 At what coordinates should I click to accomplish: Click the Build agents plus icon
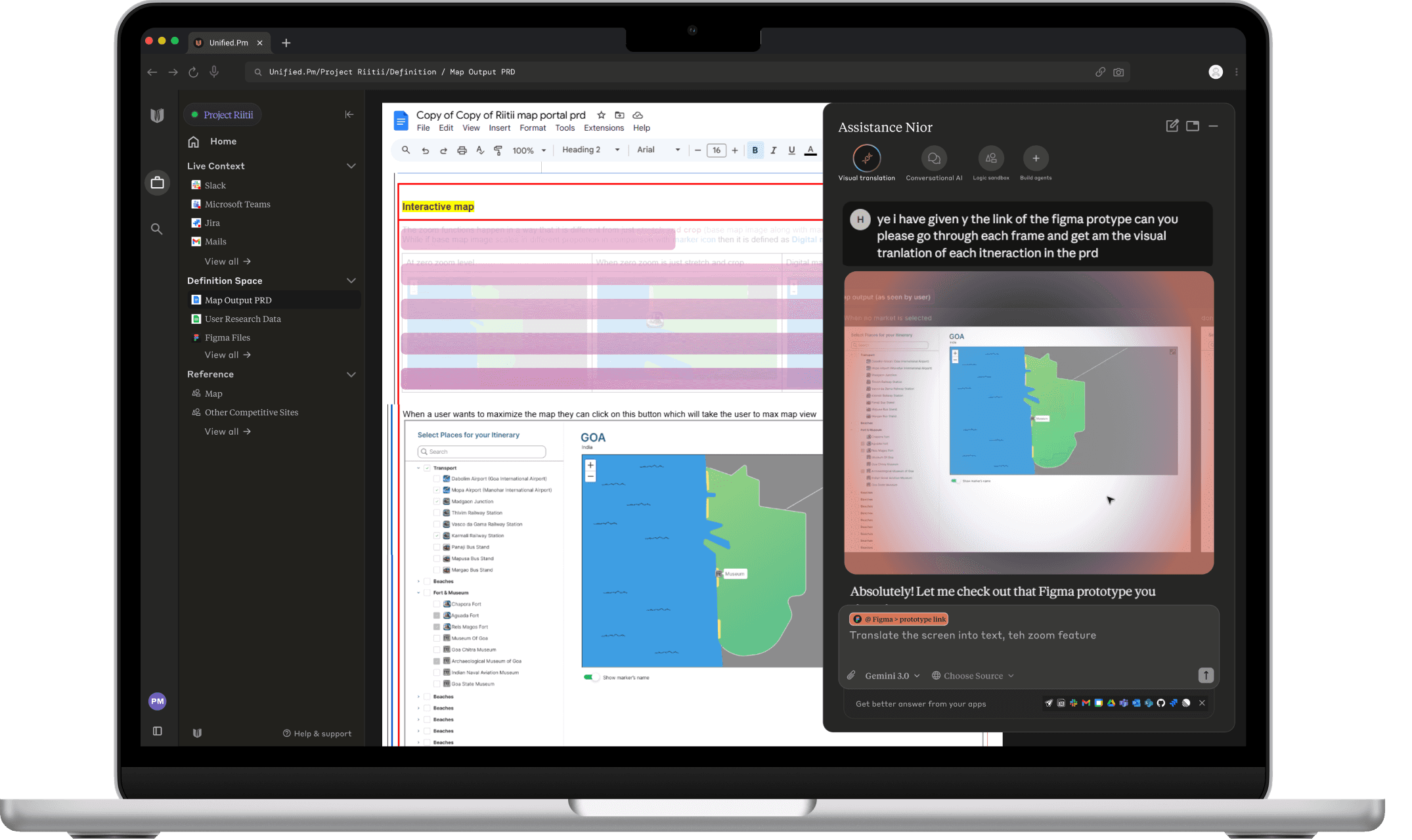tap(1036, 158)
